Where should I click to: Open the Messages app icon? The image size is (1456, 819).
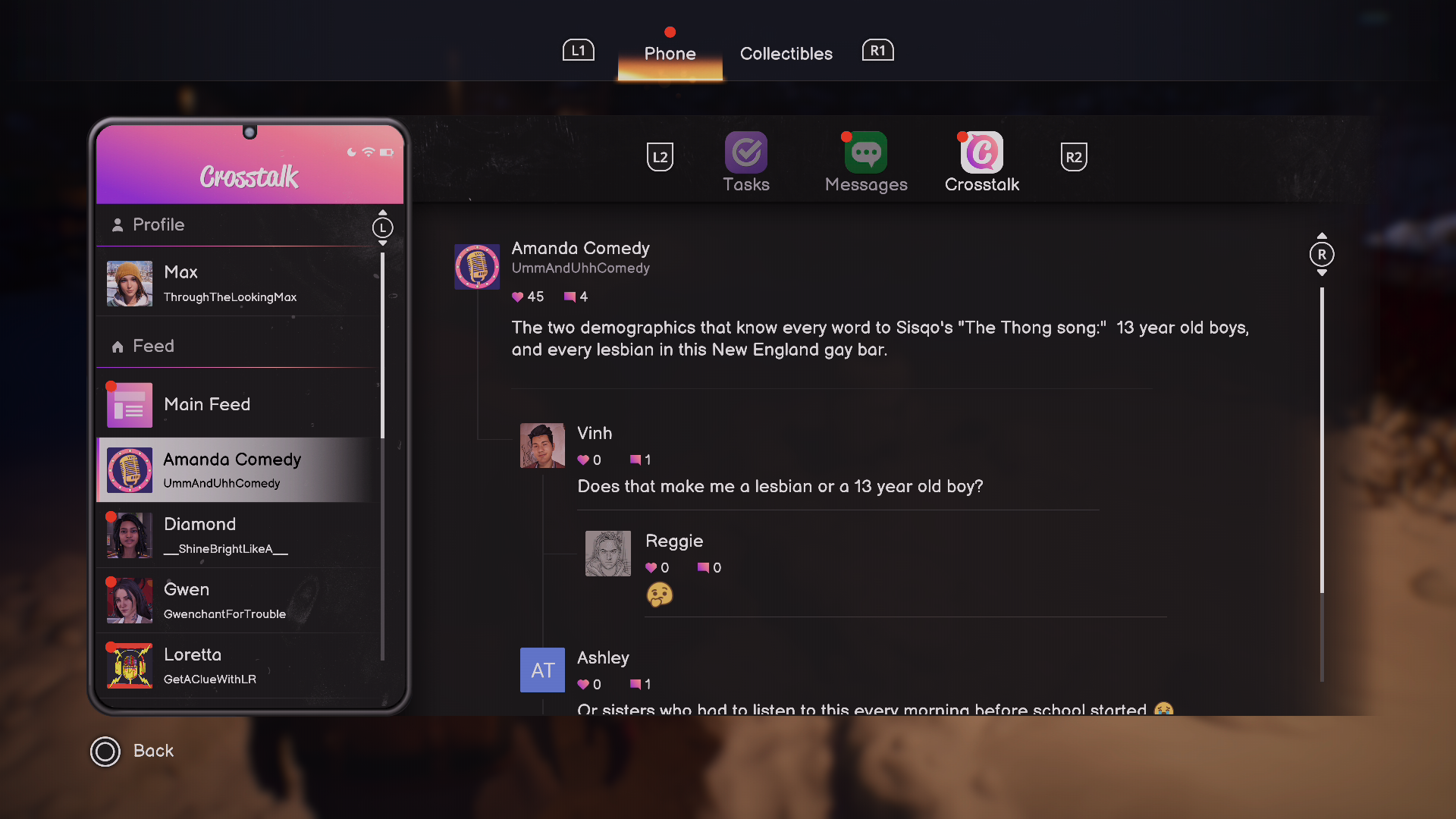(x=865, y=153)
